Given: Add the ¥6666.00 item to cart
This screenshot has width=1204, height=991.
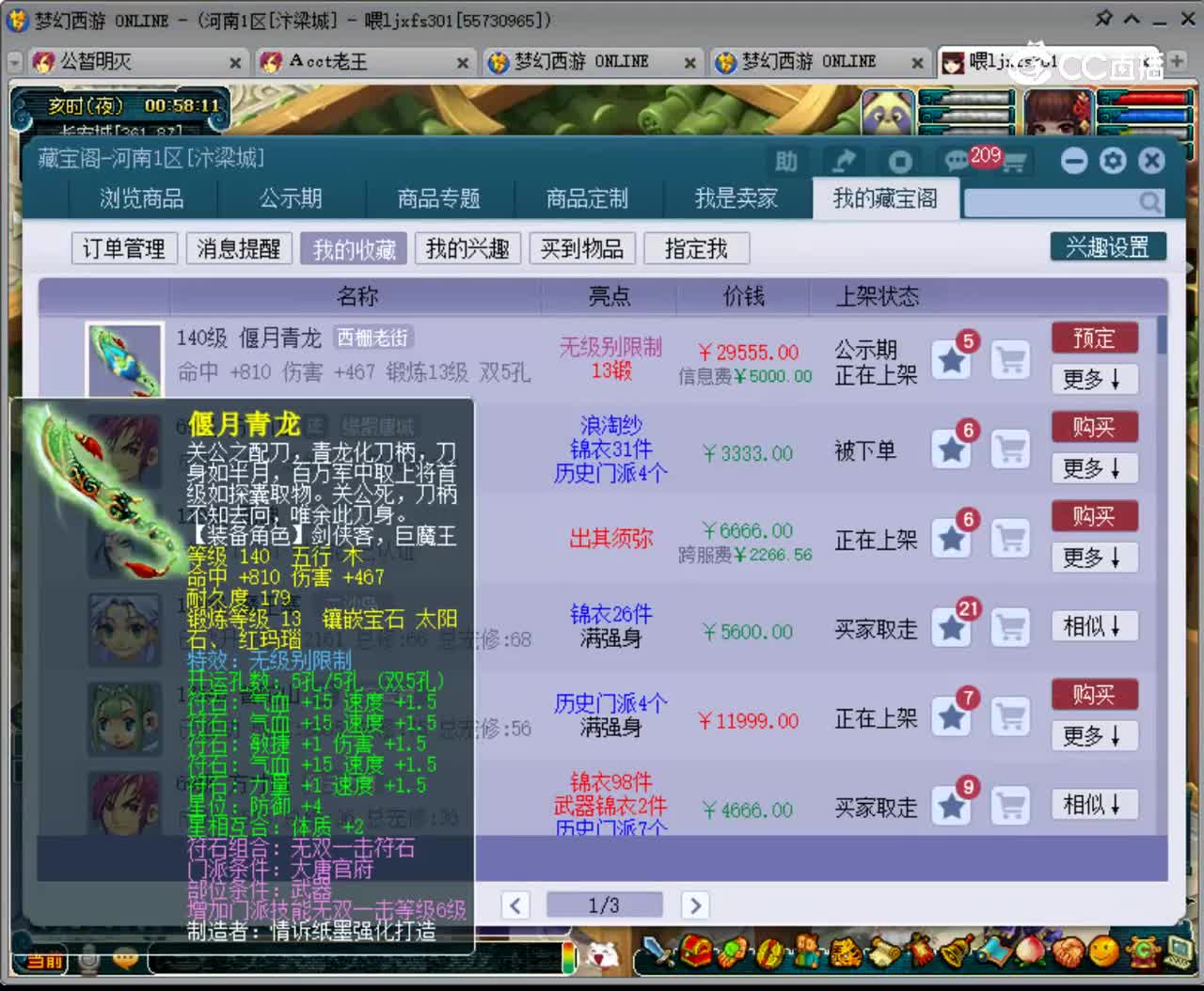Looking at the screenshot, I should pyautogui.click(x=1011, y=540).
